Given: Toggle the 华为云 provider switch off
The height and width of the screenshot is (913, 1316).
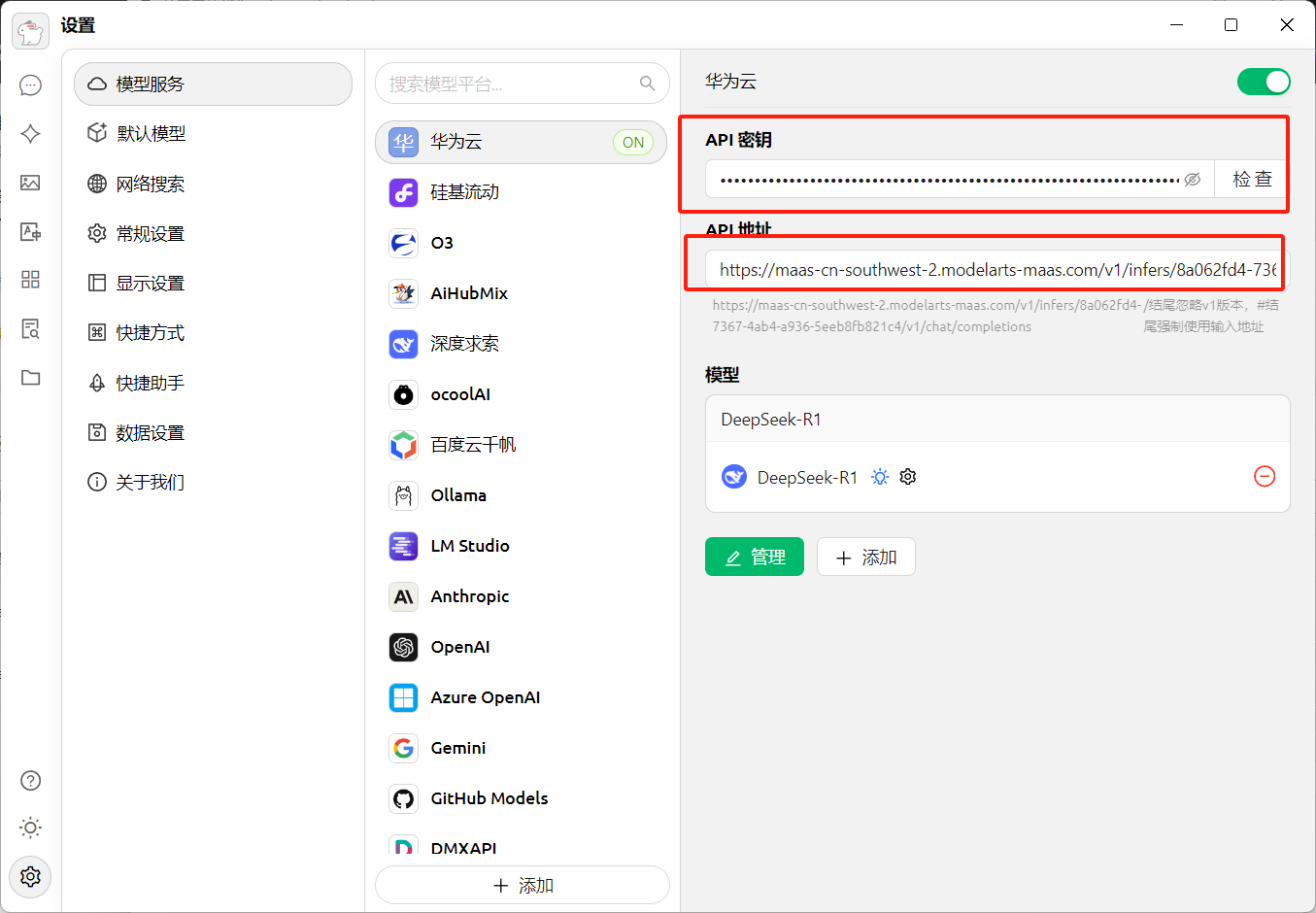Looking at the screenshot, I should [x=1264, y=82].
